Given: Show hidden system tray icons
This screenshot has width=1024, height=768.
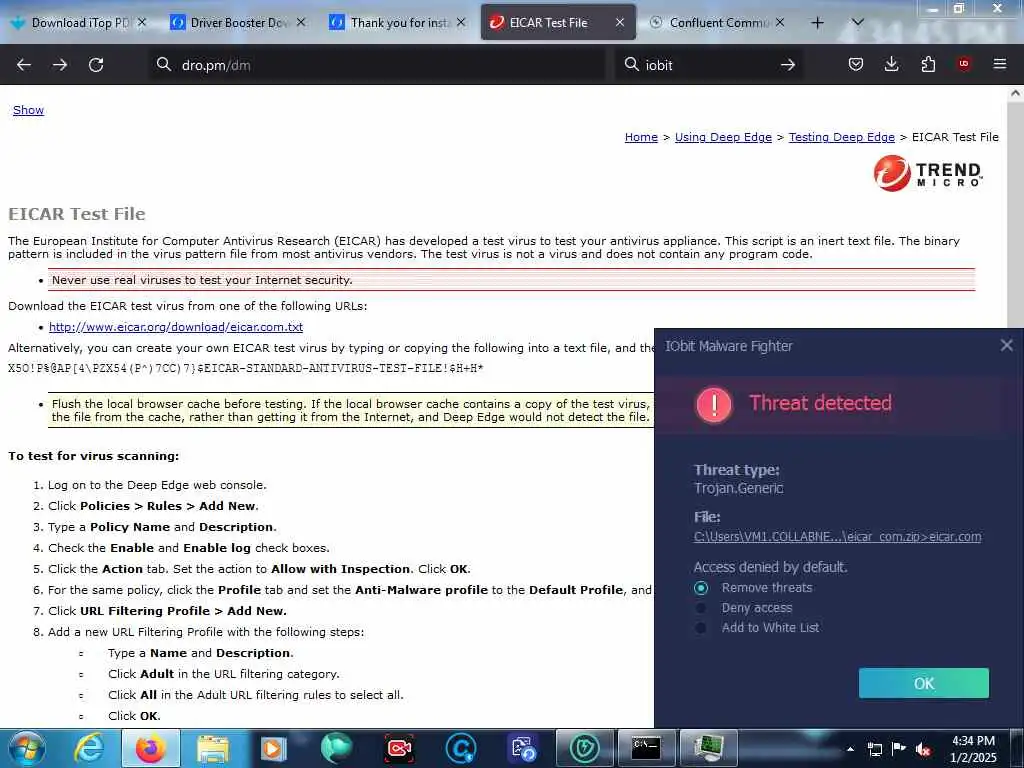Looking at the screenshot, I should [x=850, y=749].
